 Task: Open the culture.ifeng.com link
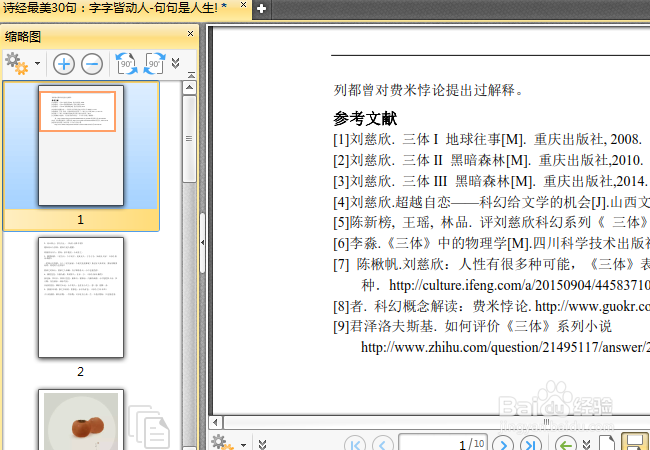tap(519, 285)
